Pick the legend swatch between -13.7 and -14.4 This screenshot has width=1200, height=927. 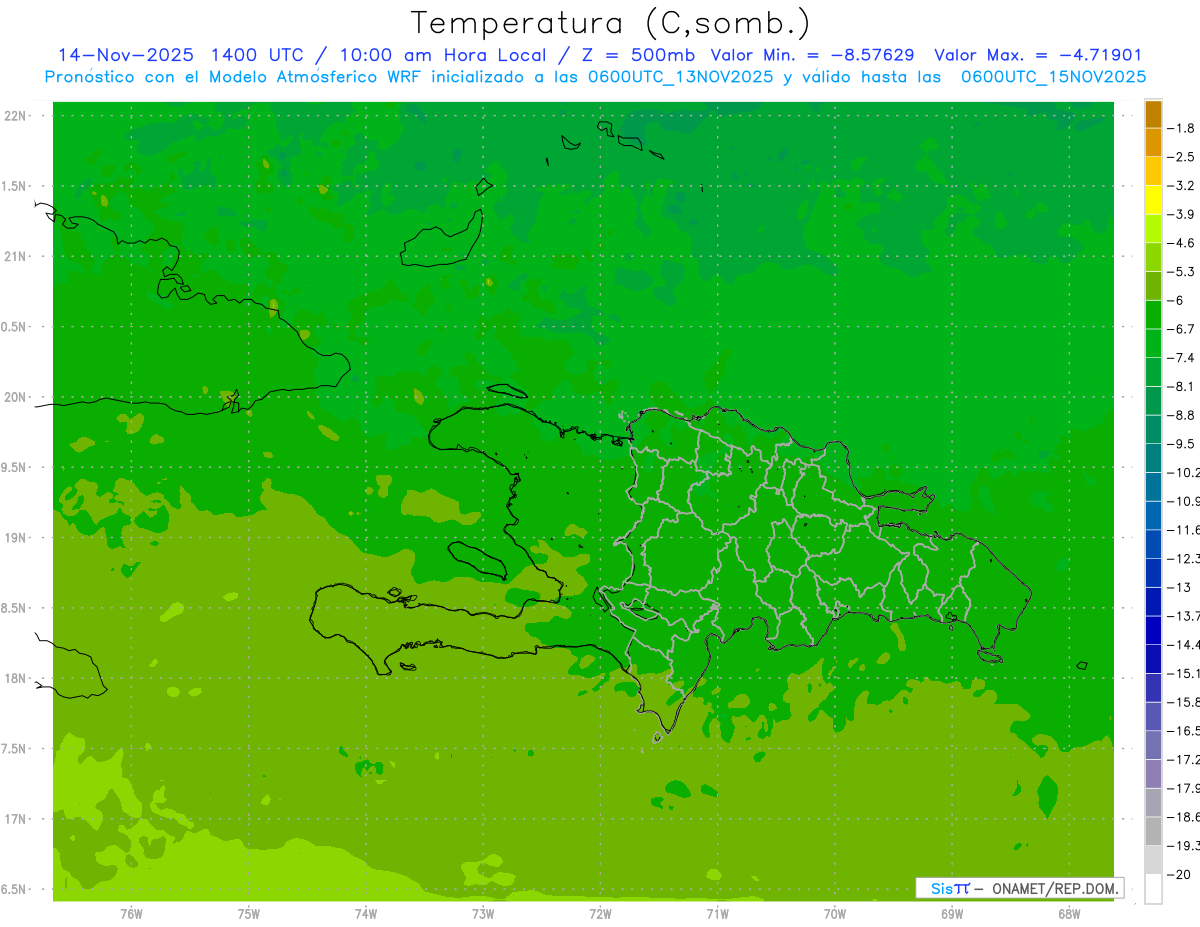coord(1154,630)
